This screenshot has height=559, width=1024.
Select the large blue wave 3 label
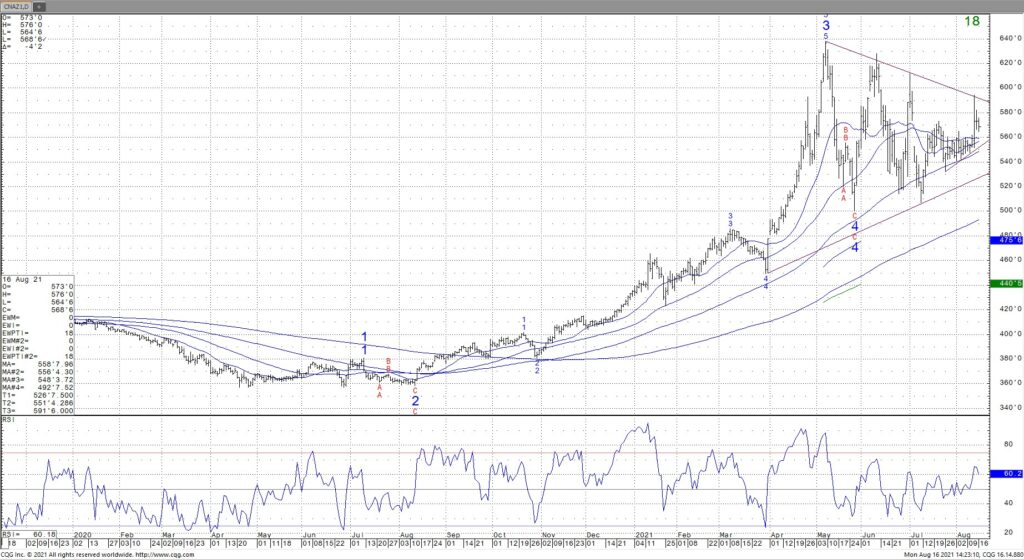[x=826, y=26]
